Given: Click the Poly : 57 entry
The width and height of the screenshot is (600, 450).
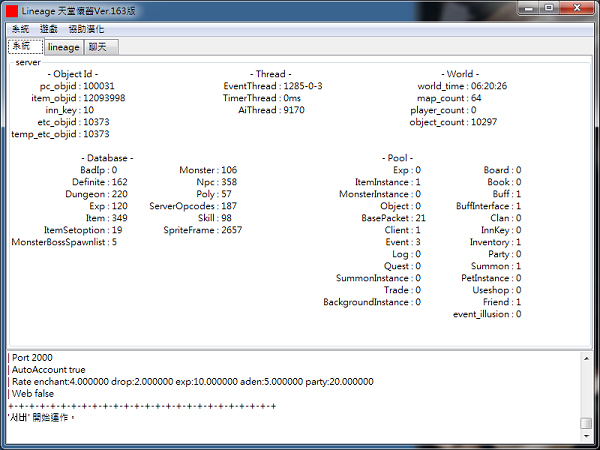Looking at the screenshot, I should [214, 194].
